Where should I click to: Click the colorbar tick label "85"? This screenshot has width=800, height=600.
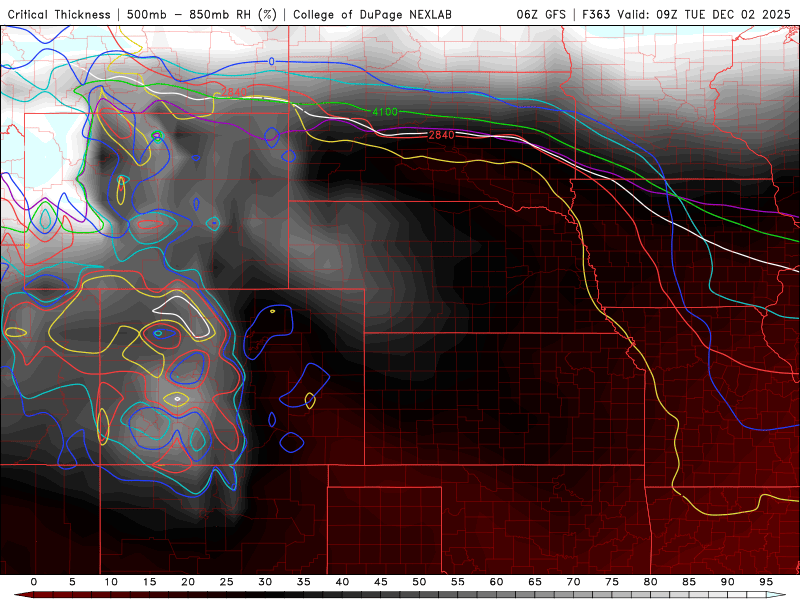[689, 582]
